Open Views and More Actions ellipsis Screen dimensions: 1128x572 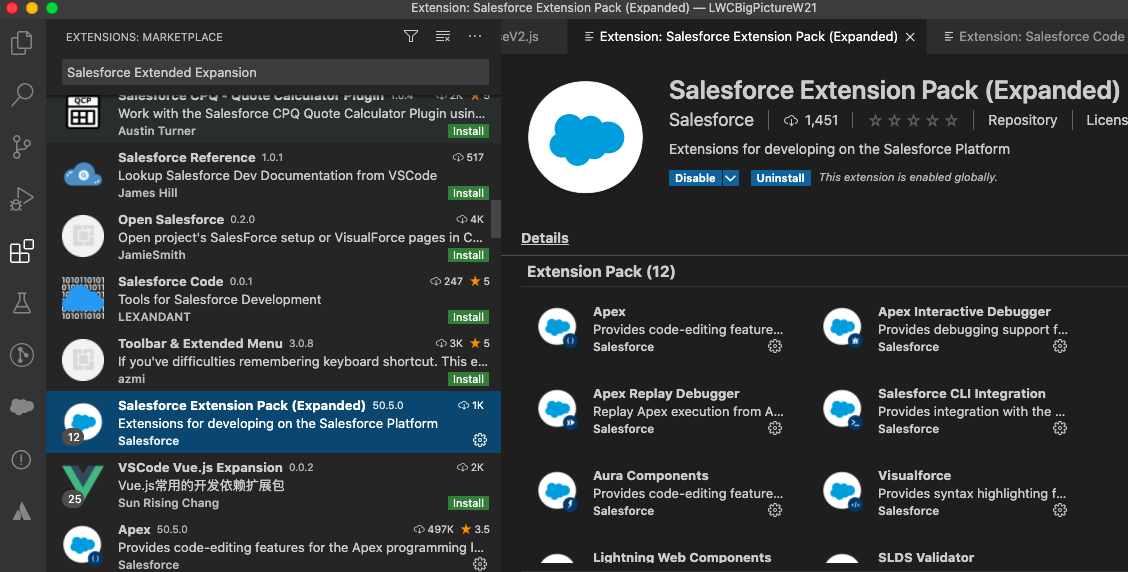point(475,37)
